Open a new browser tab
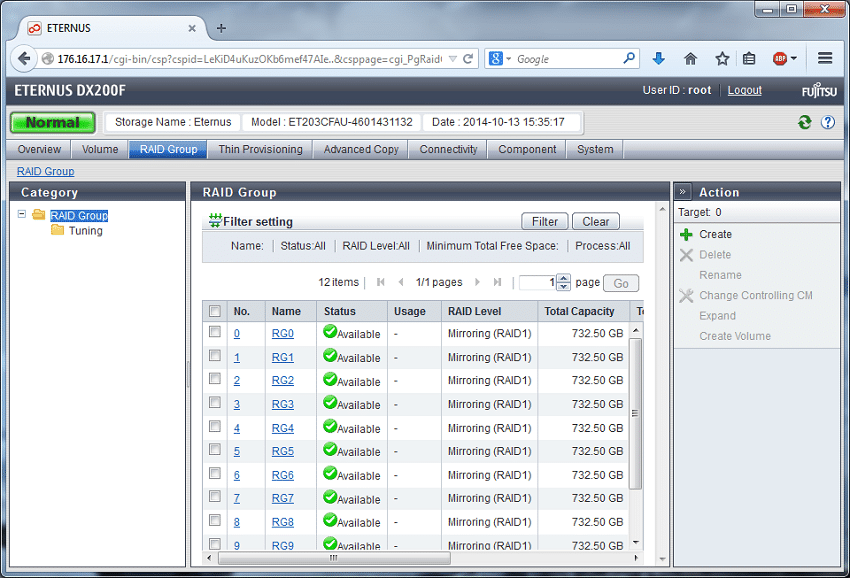The width and height of the screenshot is (850, 578). click(221, 28)
